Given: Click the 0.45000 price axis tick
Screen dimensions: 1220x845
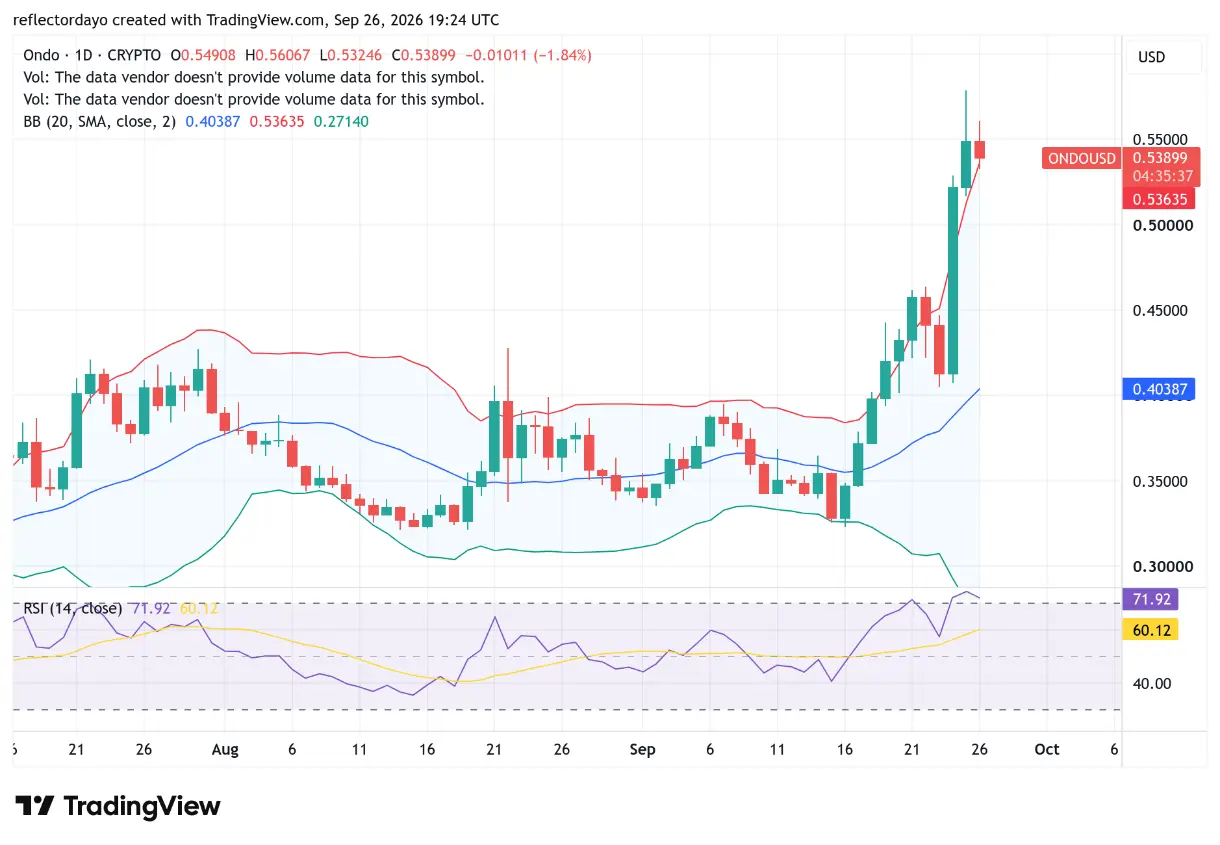Looking at the screenshot, I should point(1160,310).
